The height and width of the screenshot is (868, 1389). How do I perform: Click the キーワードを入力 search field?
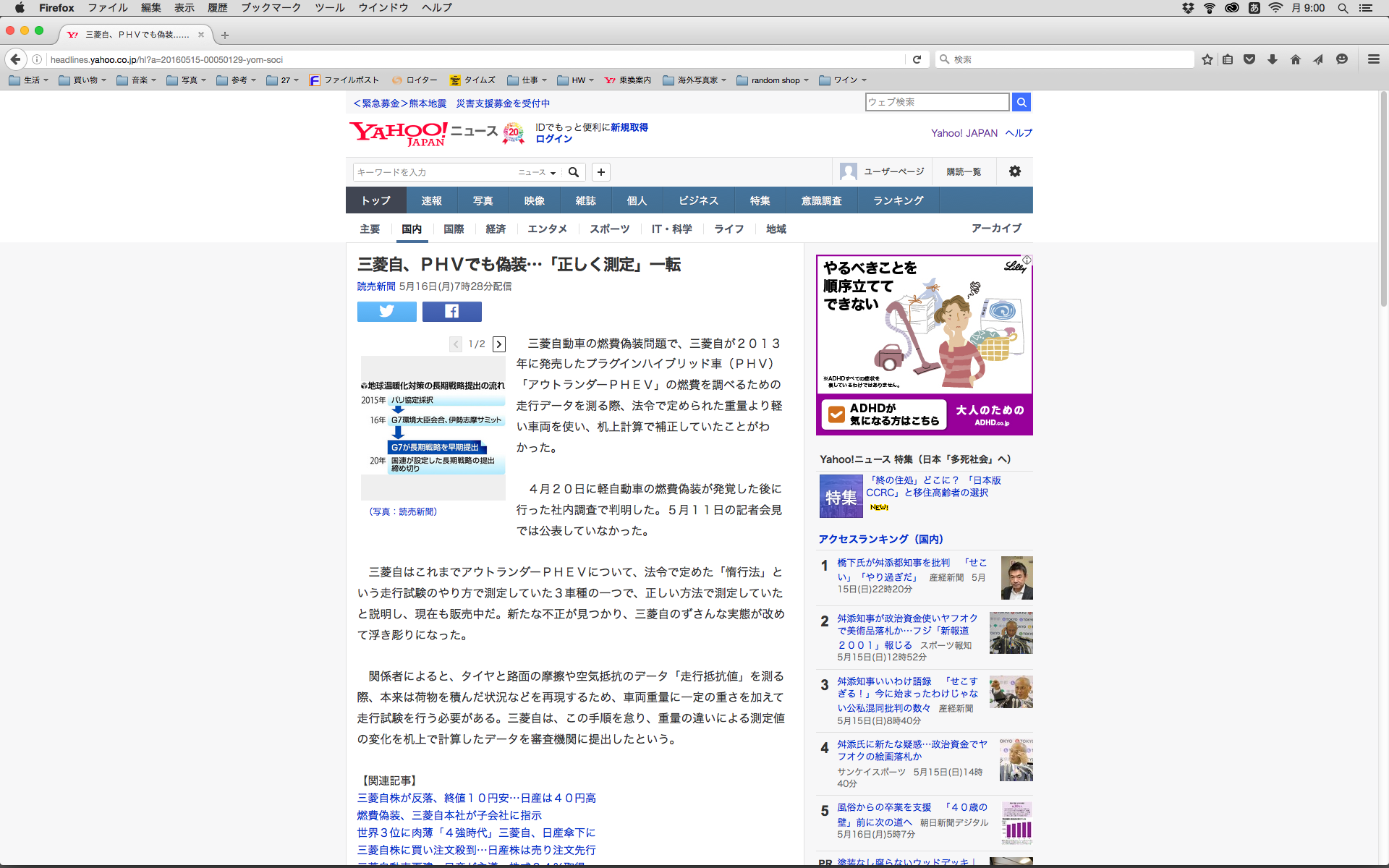pos(434,172)
